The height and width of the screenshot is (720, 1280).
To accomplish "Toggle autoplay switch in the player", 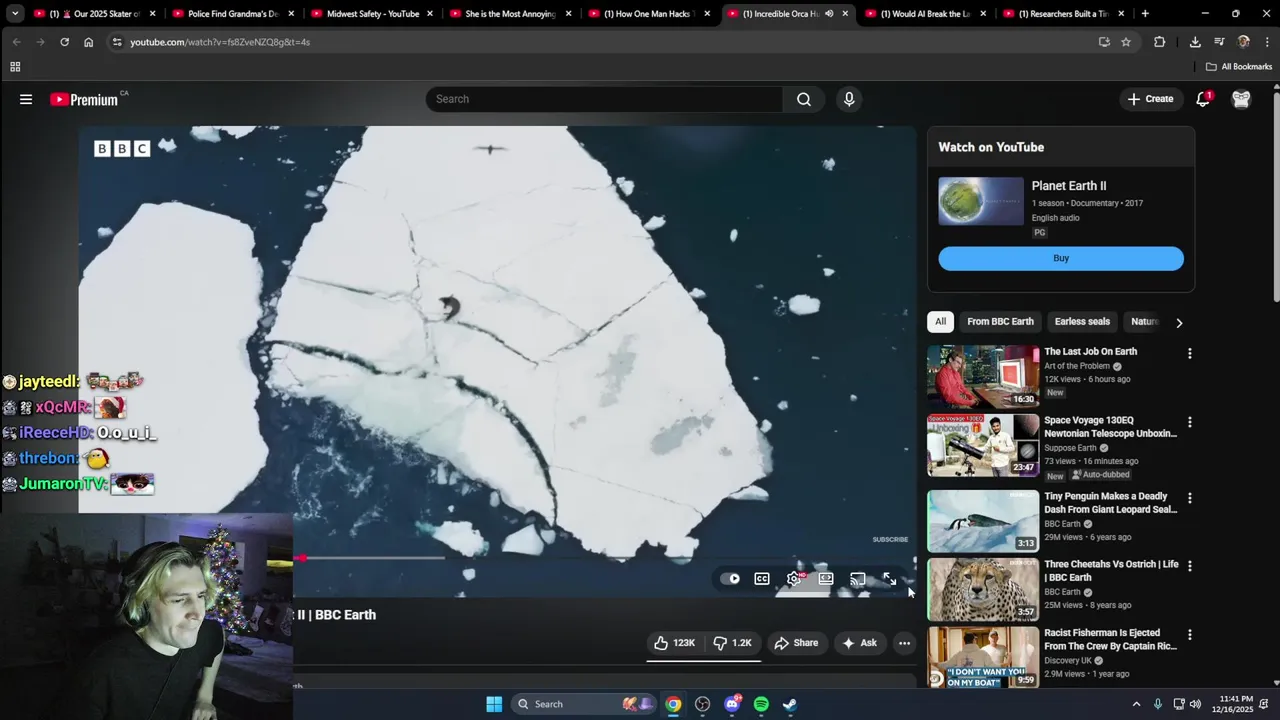I will 730,579.
